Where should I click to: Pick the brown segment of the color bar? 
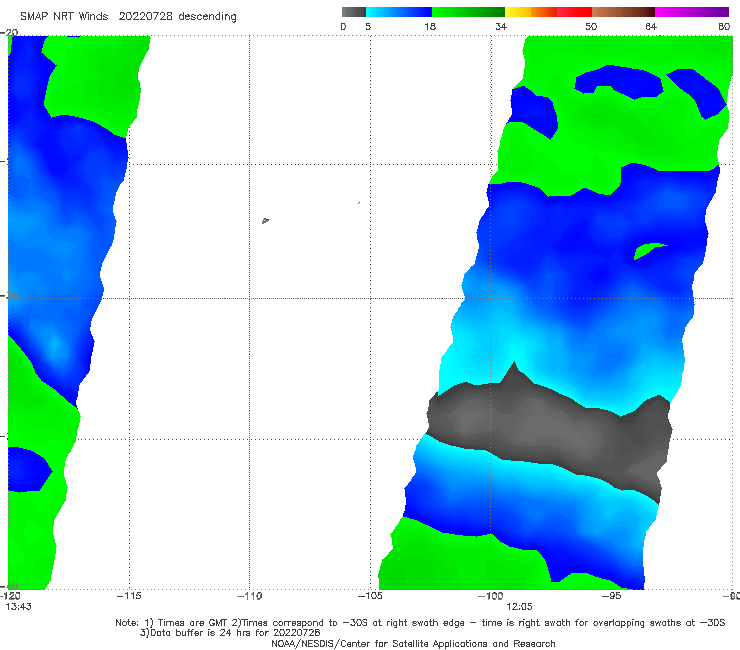(623, 12)
